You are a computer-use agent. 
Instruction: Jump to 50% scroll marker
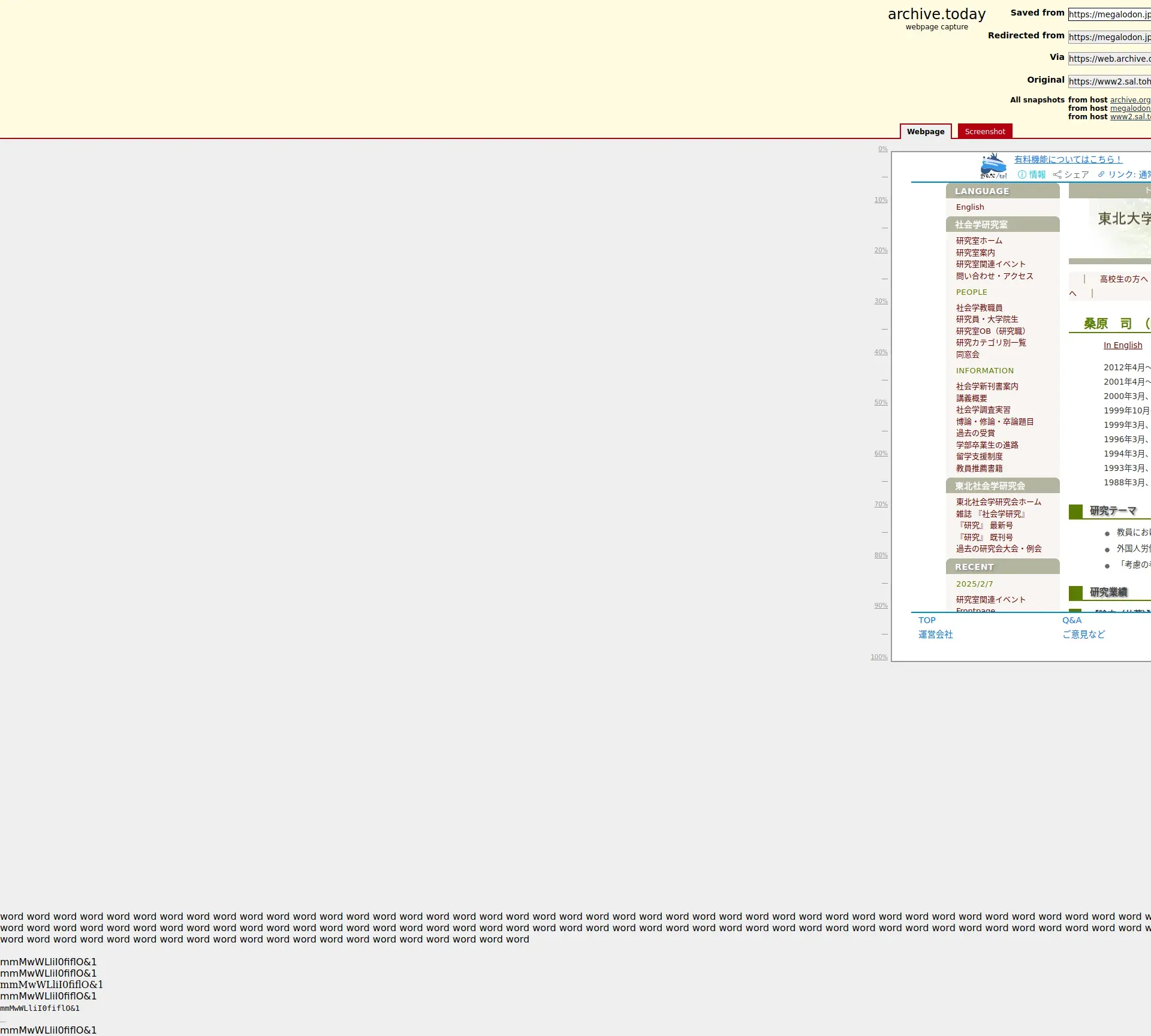tap(881, 403)
